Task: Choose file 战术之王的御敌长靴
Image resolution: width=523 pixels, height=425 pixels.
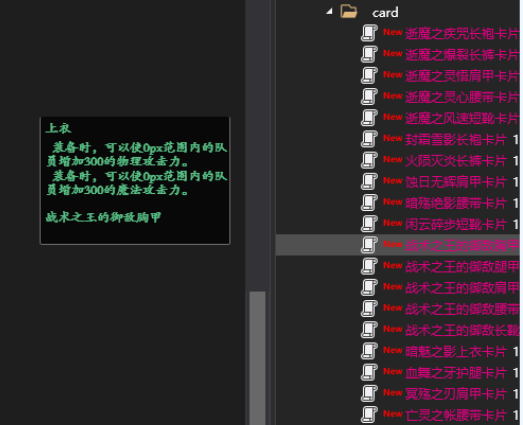Action: pyautogui.click(x=462, y=330)
